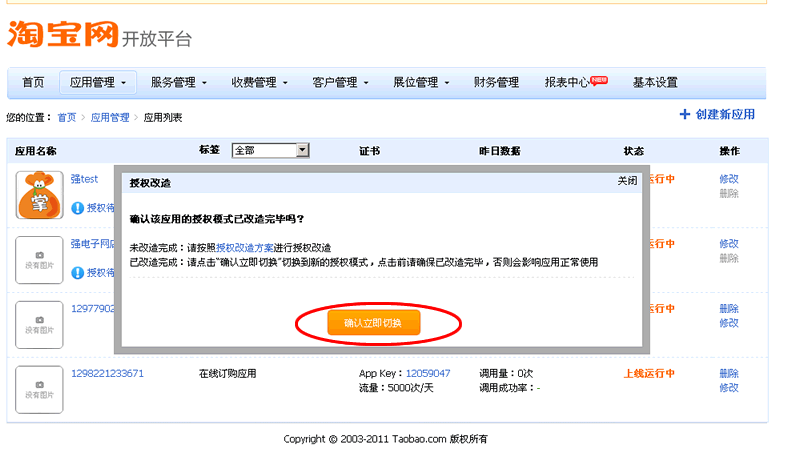This screenshot has height=449, width=792.
Task: Click the 确认立即切换 button
Action: [374, 323]
